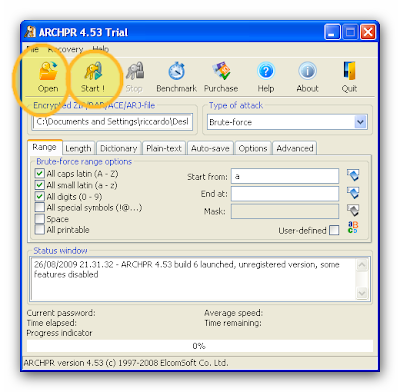Screen dimensions: 400x392
Task: Open the Help menu
Action: pos(101,49)
